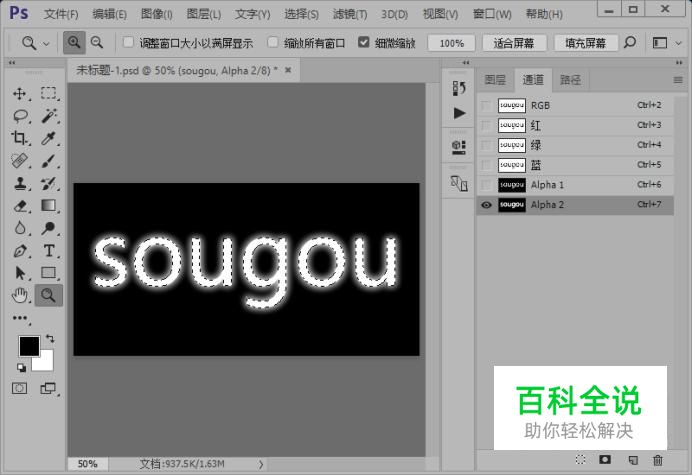692x475 pixels.
Task: Show the Alpha 1 channel visibility
Action: point(486,185)
